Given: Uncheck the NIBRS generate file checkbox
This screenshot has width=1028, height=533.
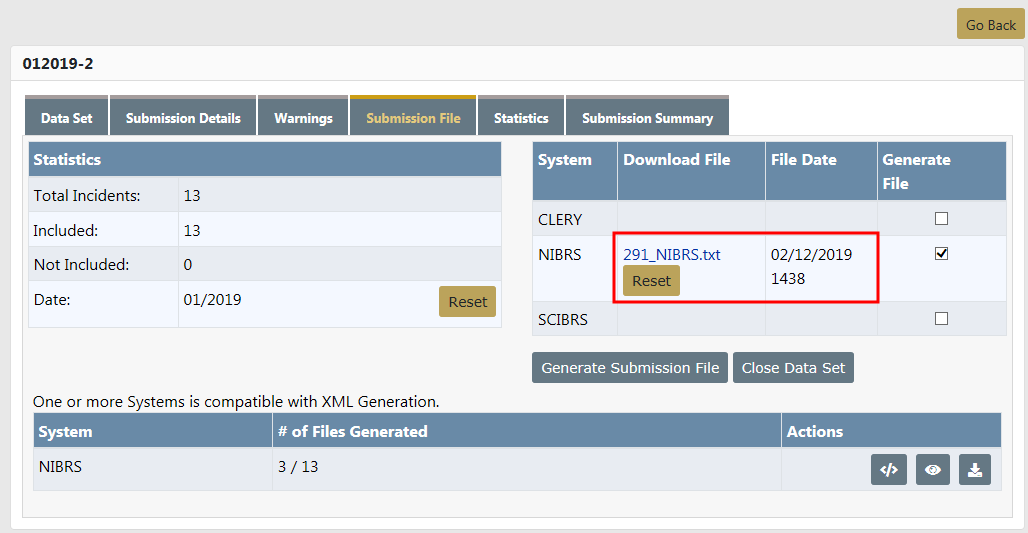Looking at the screenshot, I should pyautogui.click(x=941, y=254).
